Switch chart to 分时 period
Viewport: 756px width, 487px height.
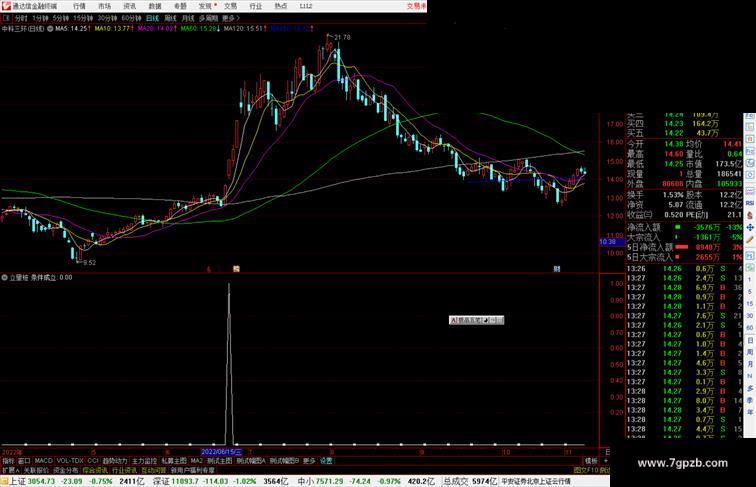pos(21,18)
